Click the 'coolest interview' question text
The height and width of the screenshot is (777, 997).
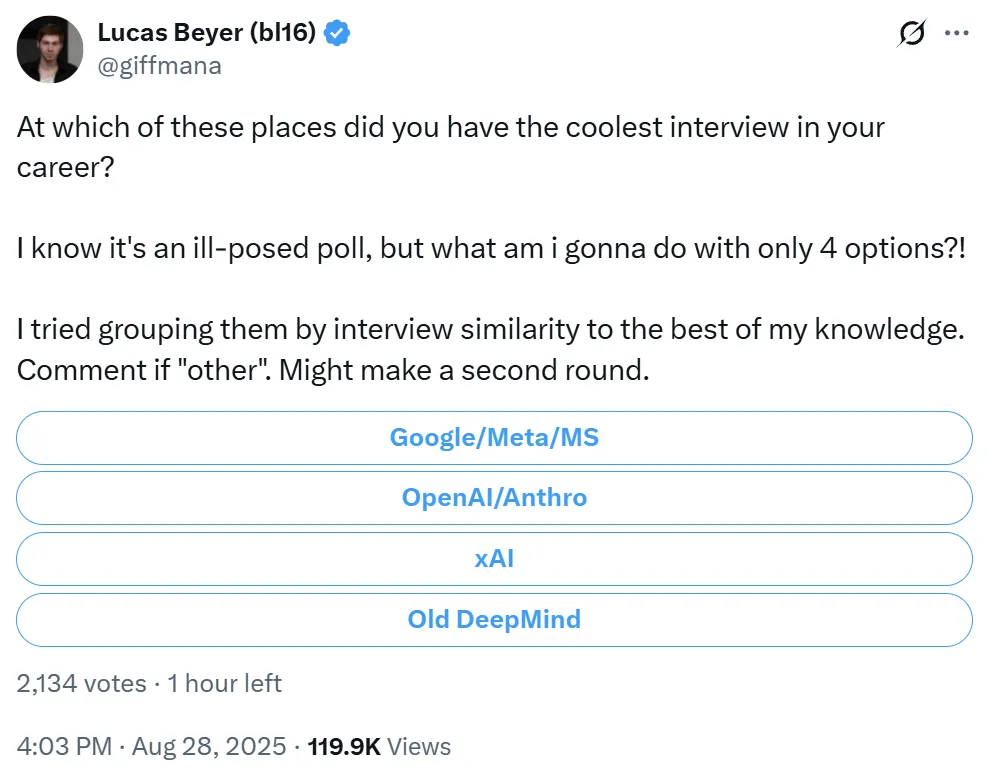pyautogui.click(x=450, y=129)
